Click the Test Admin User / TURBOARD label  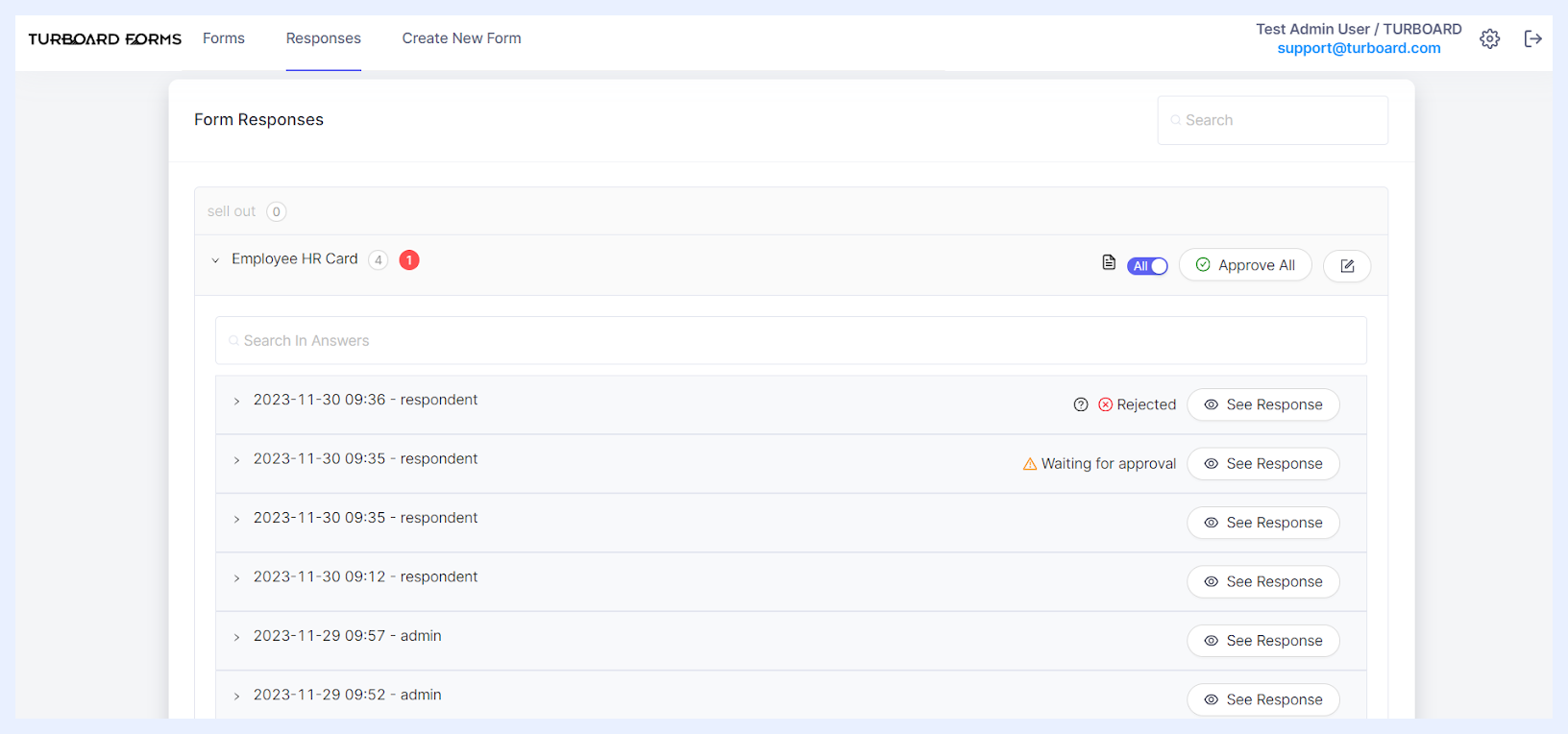[x=1359, y=29]
